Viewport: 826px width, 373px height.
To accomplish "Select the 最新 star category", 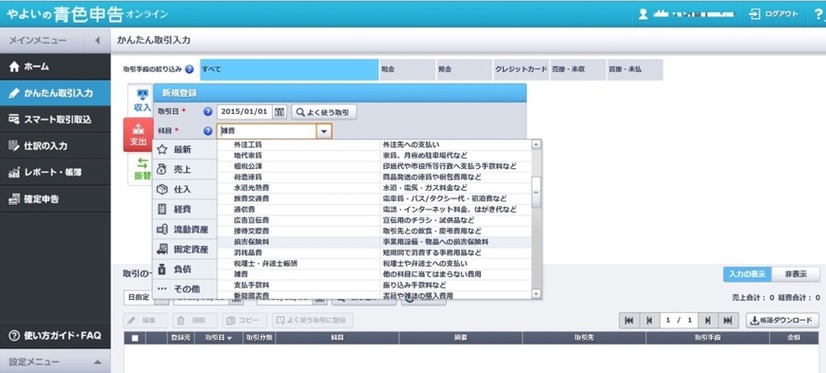I will point(184,150).
